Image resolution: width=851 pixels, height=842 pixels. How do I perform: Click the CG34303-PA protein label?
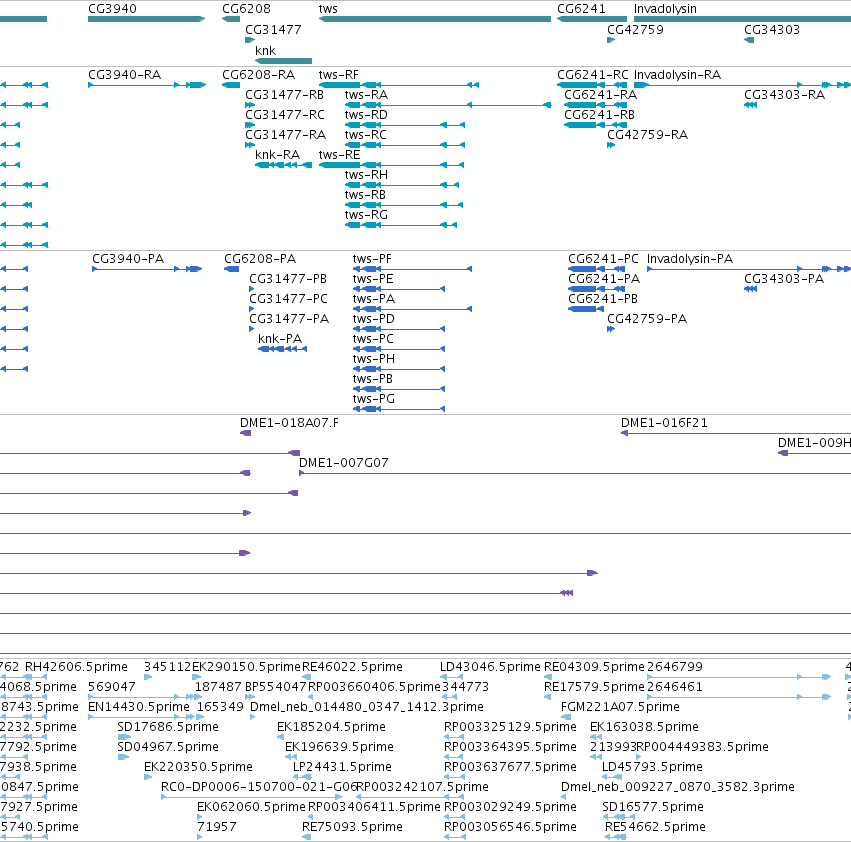pyautogui.click(x=784, y=278)
